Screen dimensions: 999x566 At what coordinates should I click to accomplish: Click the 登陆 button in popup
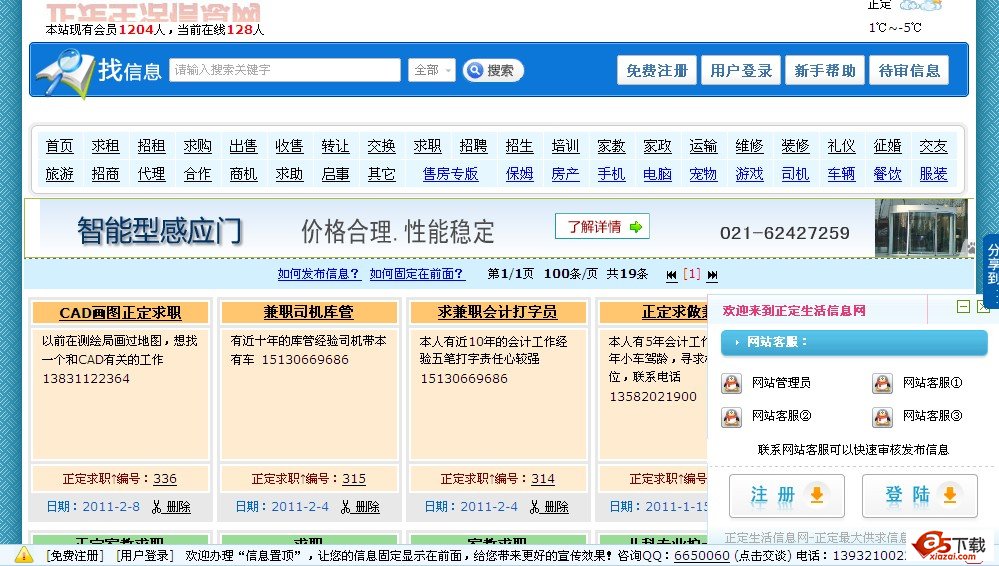tap(920, 495)
